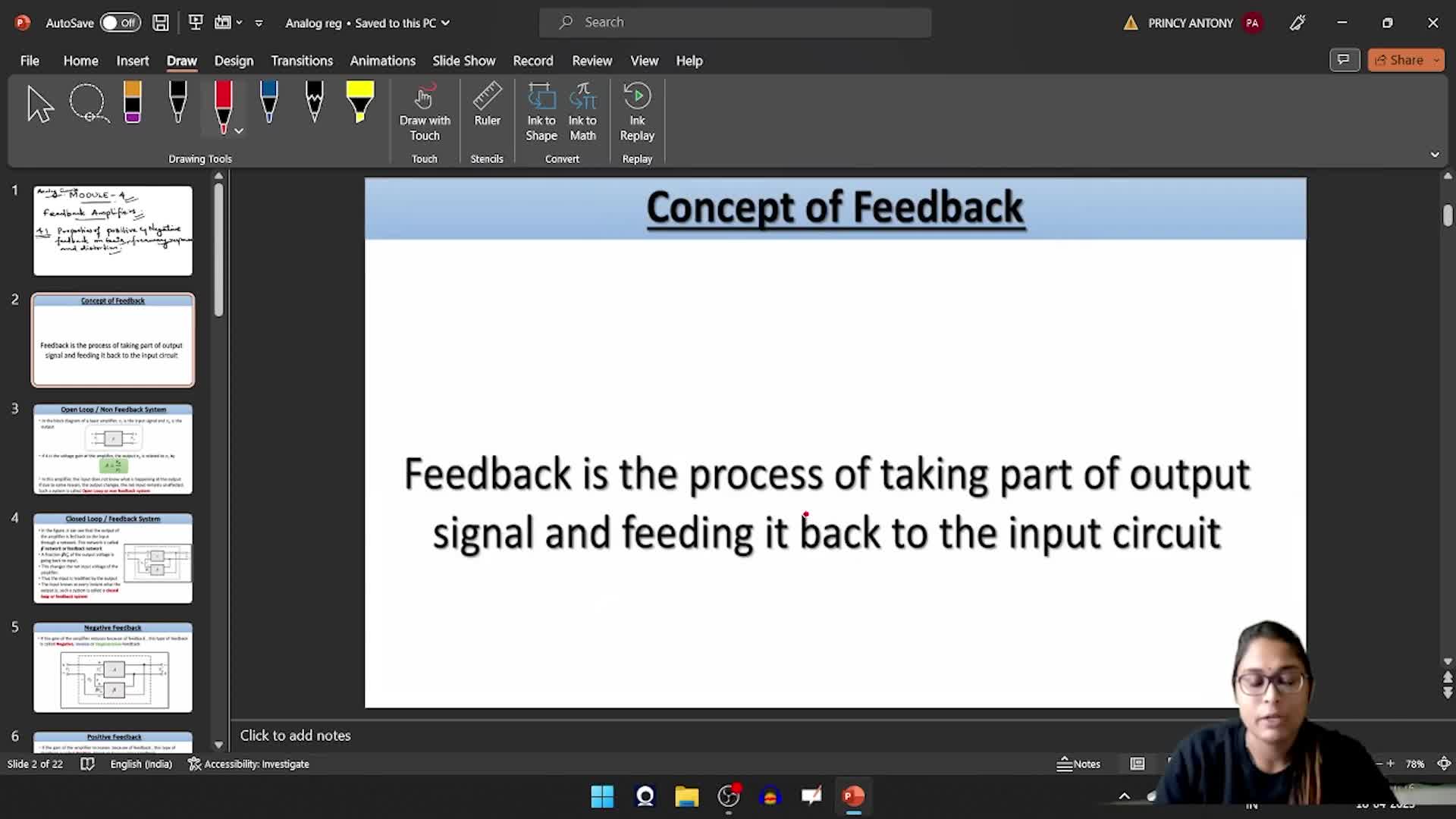Toggle Draw with Touch mode
This screenshot has width=1456, height=819.
click(425, 112)
